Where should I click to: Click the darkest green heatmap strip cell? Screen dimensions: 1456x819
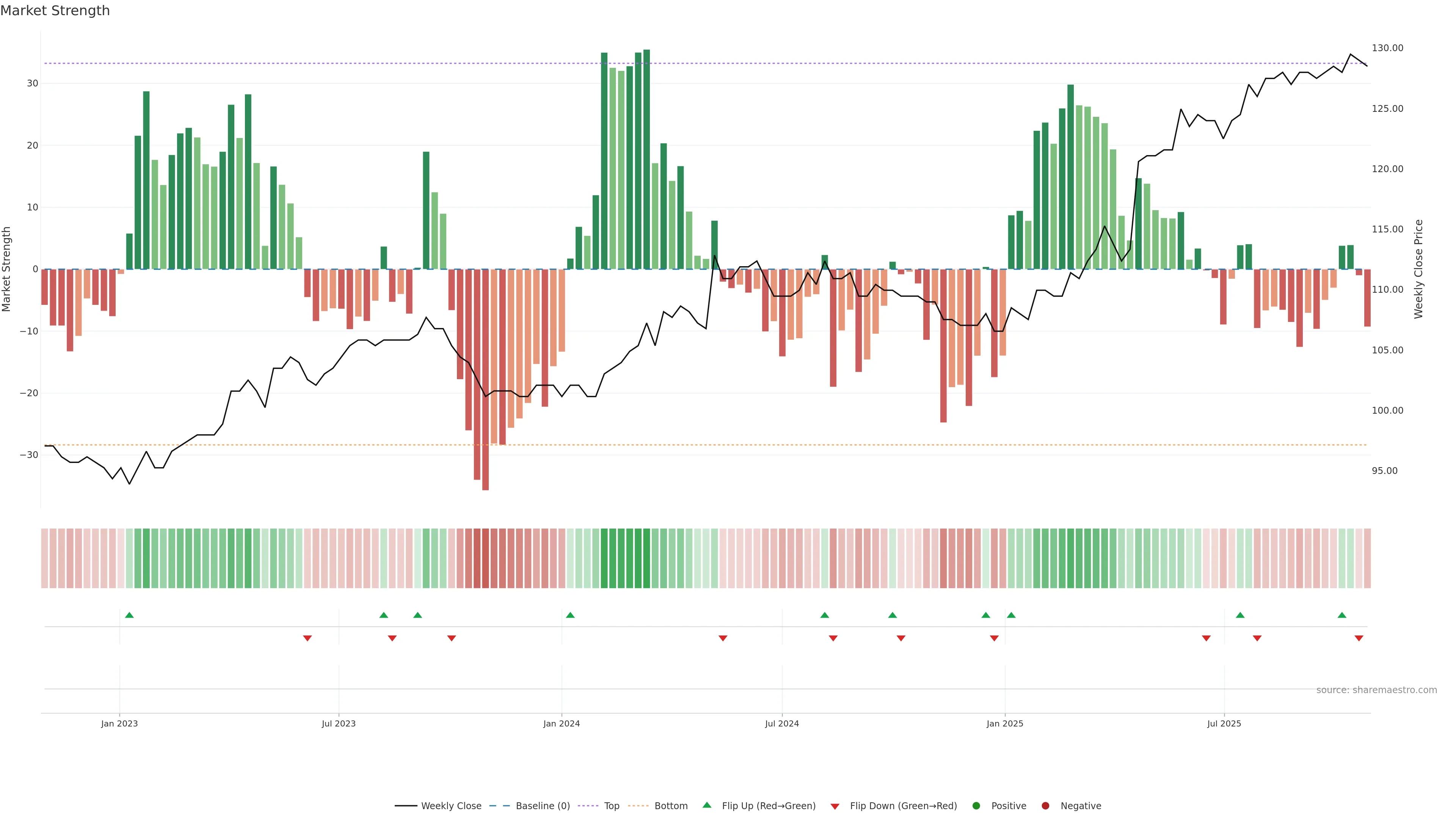[646, 559]
